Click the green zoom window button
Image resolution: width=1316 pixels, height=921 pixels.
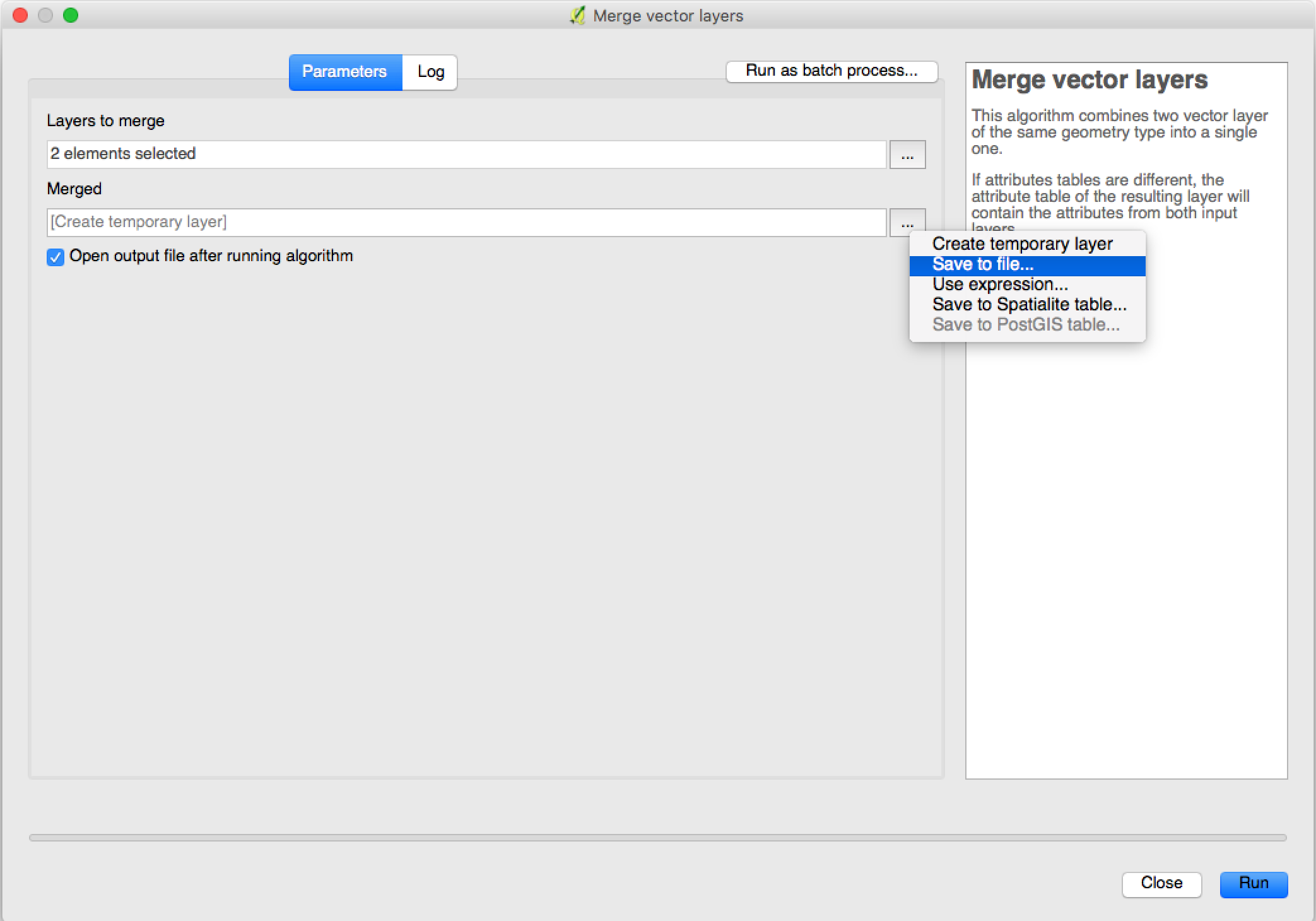pos(71,15)
